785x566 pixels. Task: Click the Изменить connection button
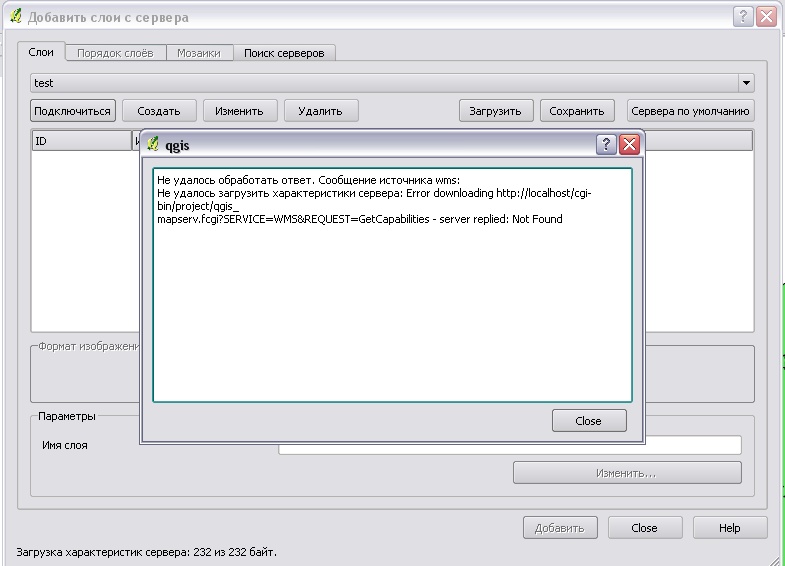239,111
